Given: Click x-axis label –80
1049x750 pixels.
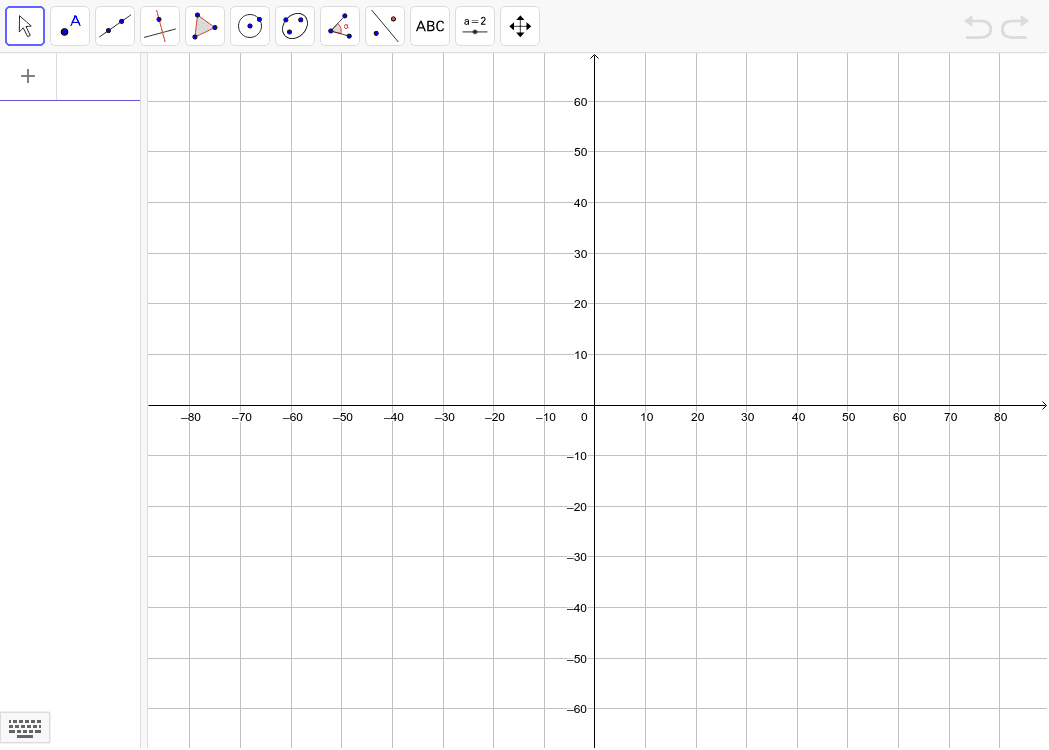Looking at the screenshot, I should click(191, 417).
